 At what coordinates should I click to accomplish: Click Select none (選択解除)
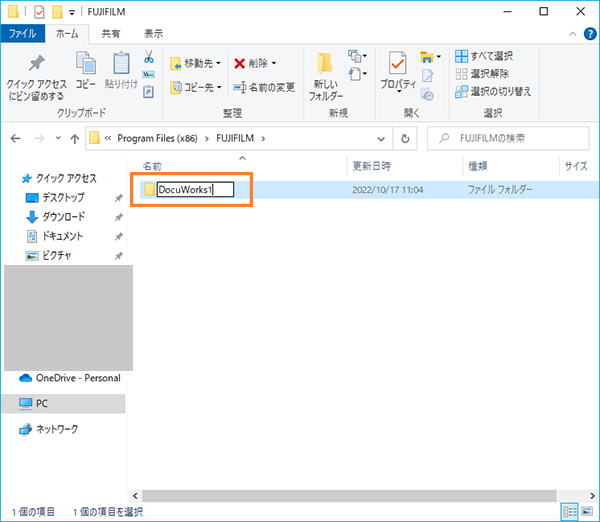482,73
